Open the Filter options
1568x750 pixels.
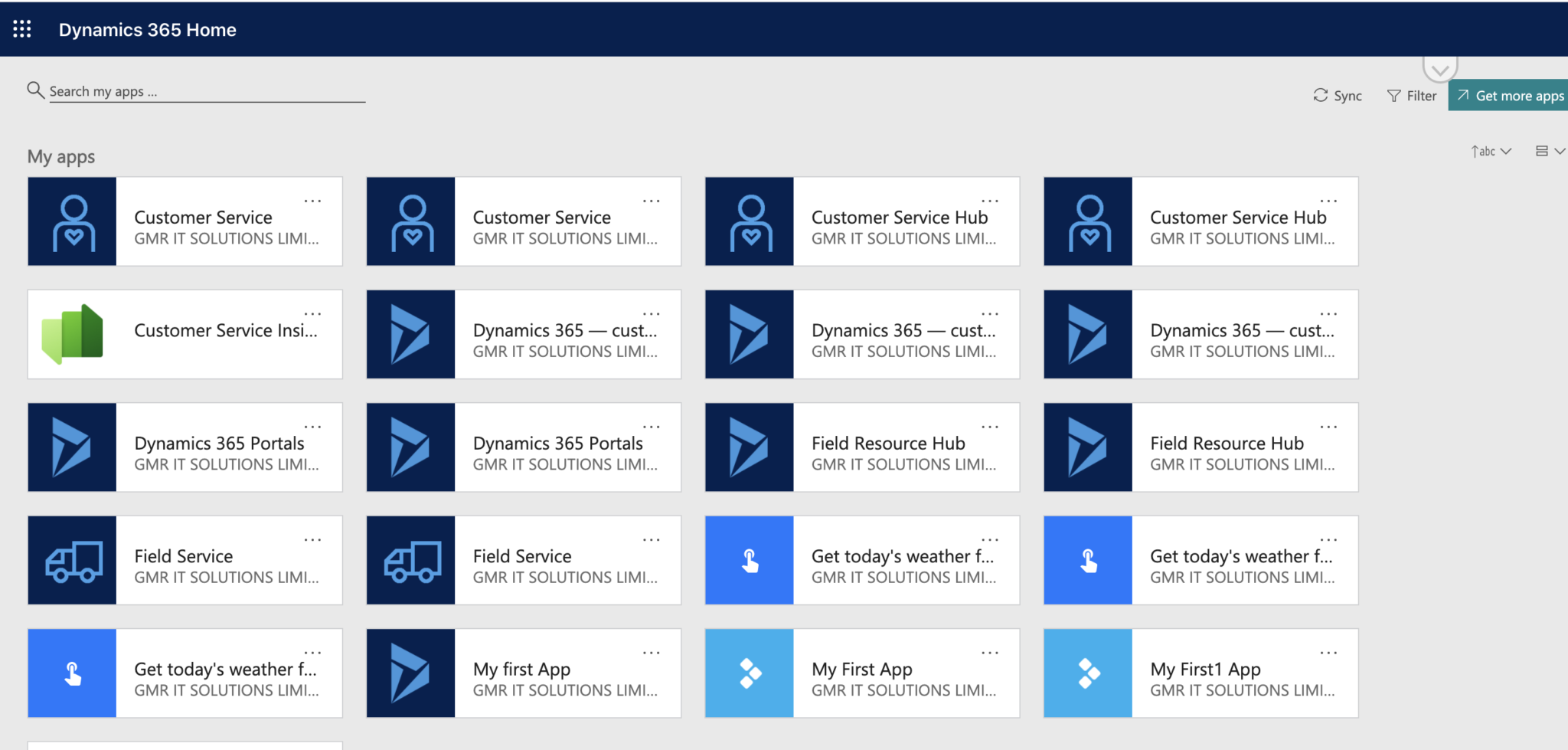(x=1412, y=96)
